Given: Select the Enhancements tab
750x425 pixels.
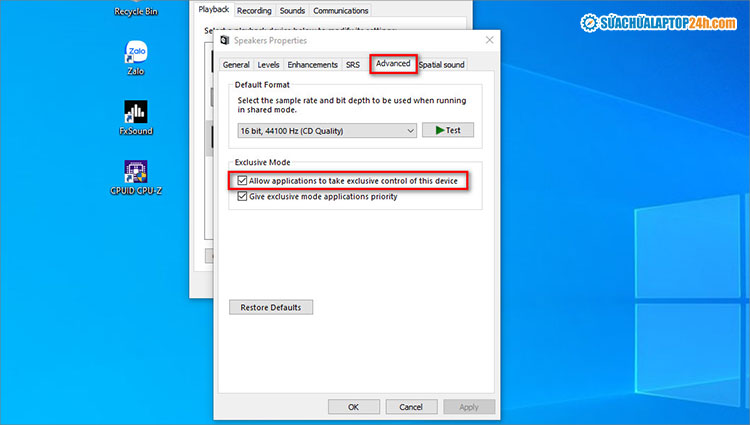Looking at the screenshot, I should [312, 65].
